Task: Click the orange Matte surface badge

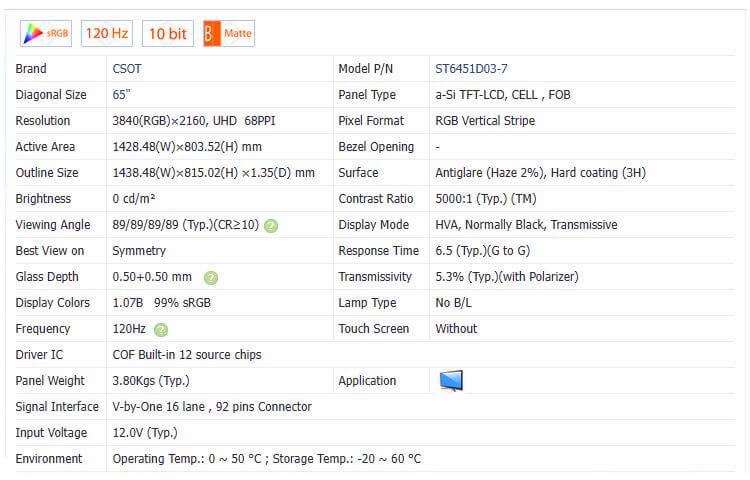Action: pyautogui.click(x=228, y=34)
